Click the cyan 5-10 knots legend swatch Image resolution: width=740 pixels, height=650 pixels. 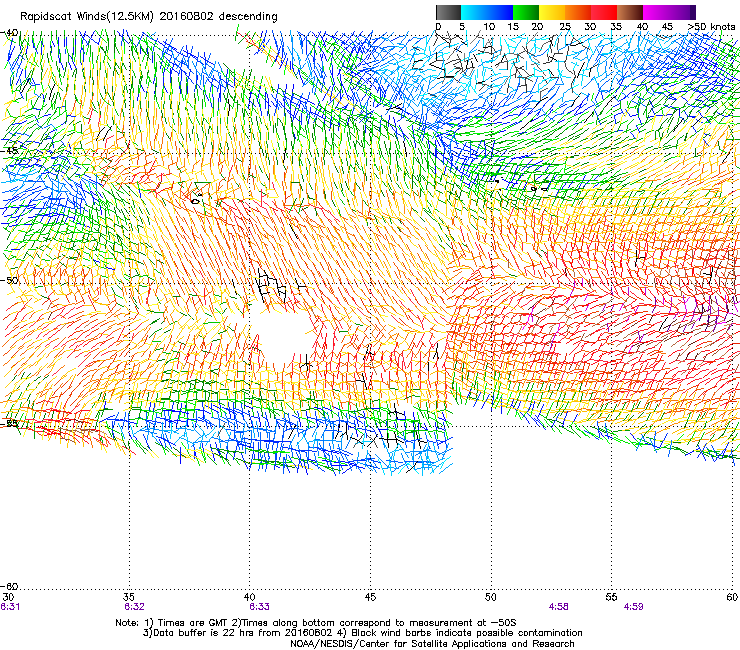point(474,12)
